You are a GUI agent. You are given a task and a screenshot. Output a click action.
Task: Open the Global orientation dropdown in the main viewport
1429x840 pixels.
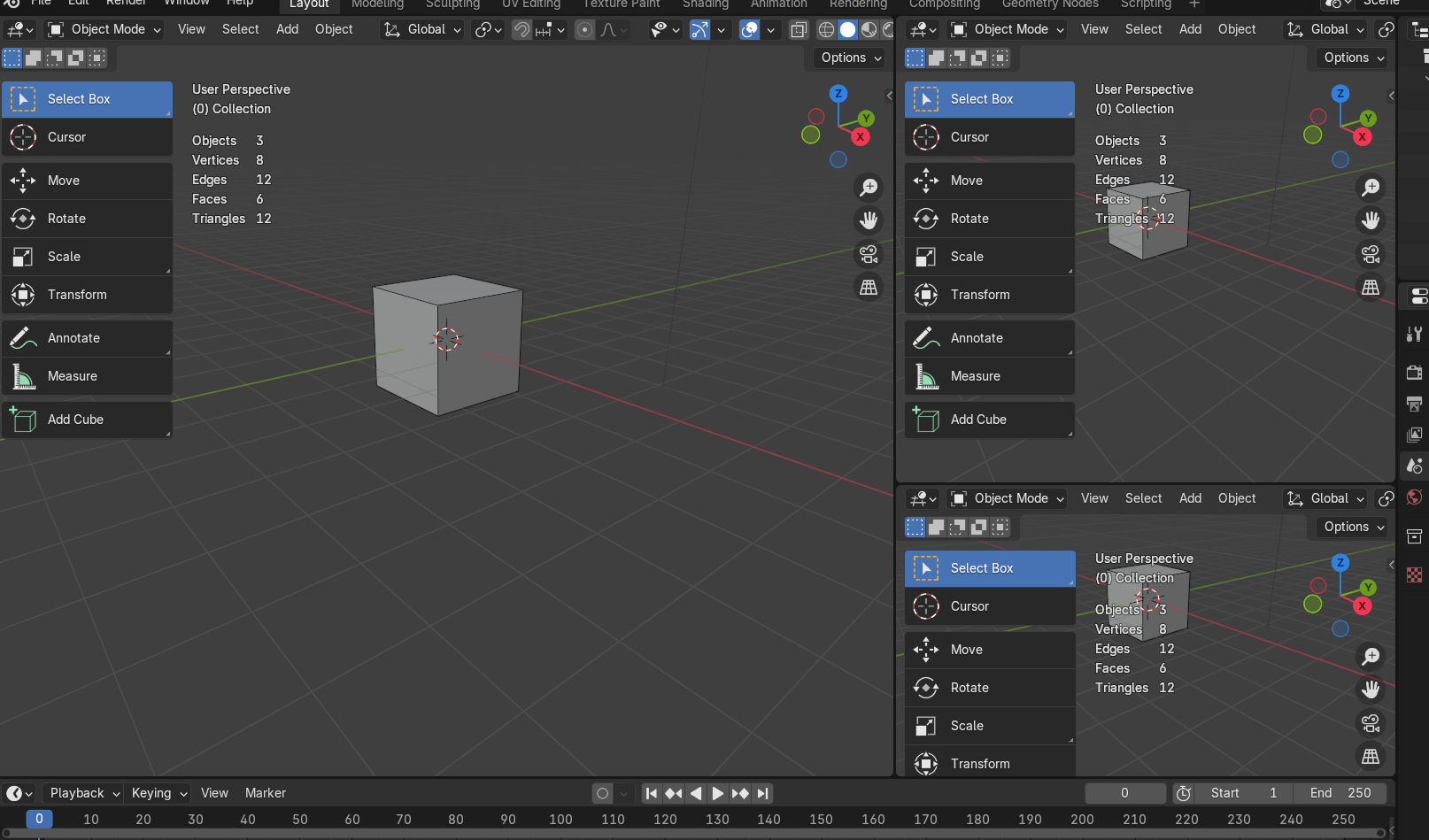click(422, 29)
